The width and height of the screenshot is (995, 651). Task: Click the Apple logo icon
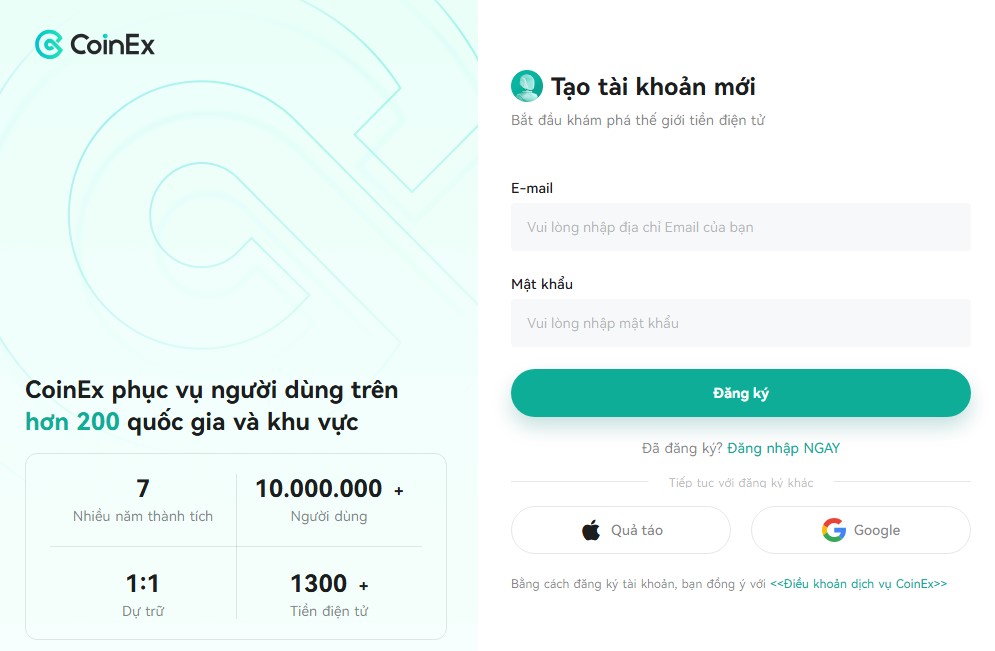tap(591, 530)
